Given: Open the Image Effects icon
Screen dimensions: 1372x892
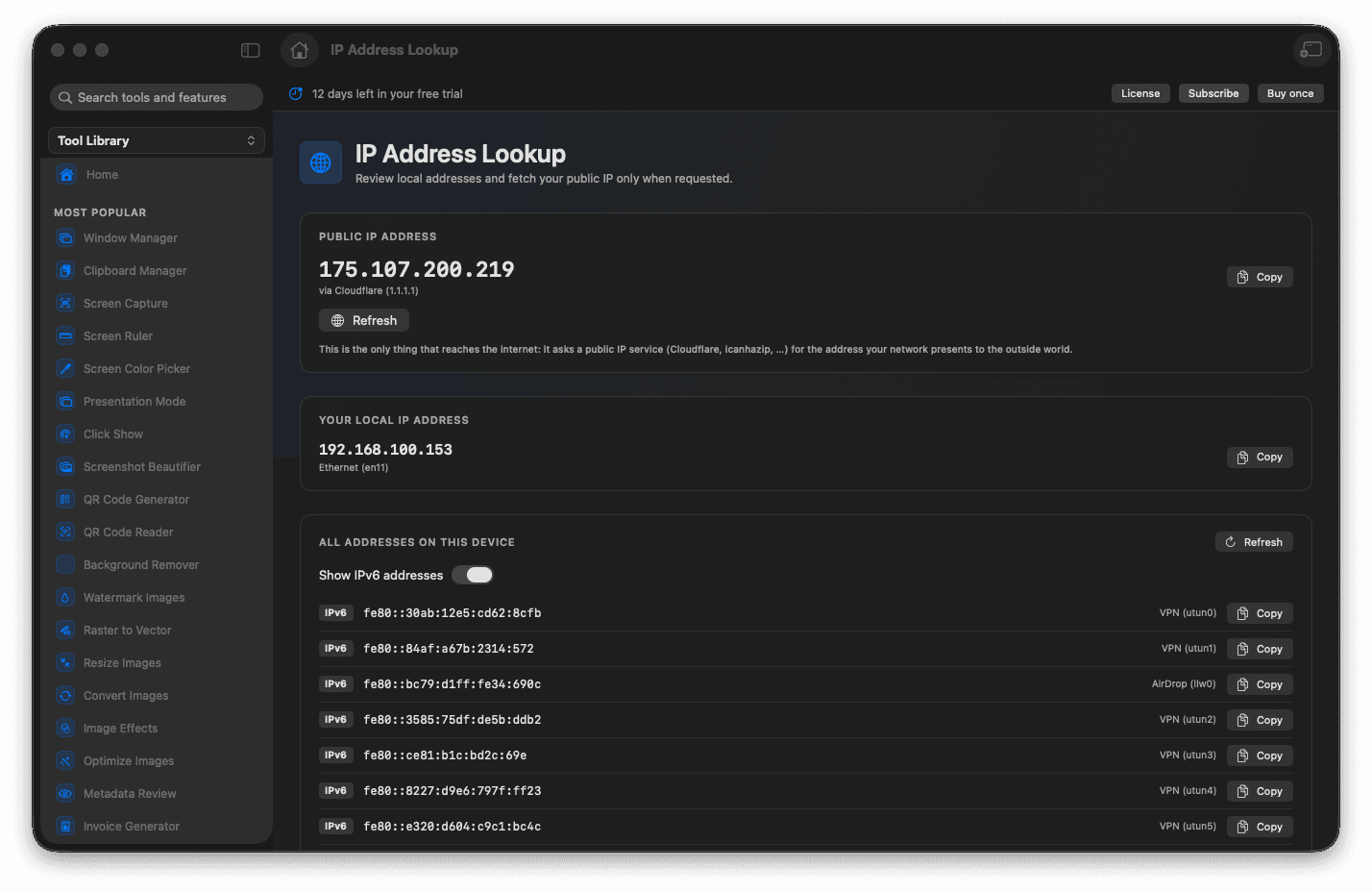Looking at the screenshot, I should click(65, 729).
